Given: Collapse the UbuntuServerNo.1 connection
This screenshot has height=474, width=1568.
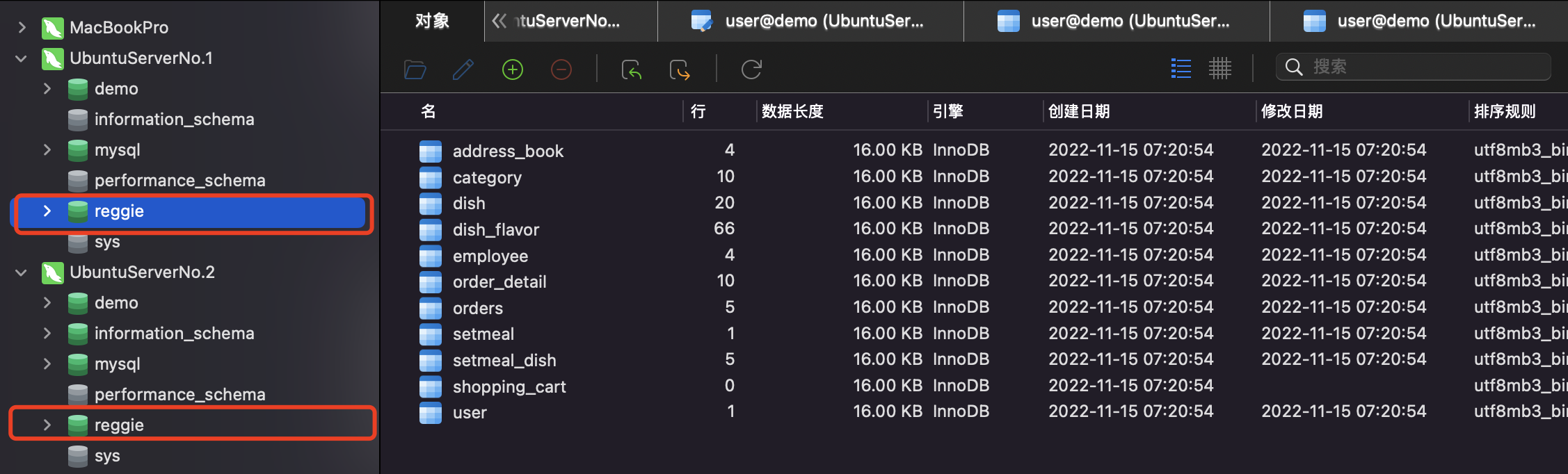Looking at the screenshot, I should pyautogui.click(x=22, y=58).
